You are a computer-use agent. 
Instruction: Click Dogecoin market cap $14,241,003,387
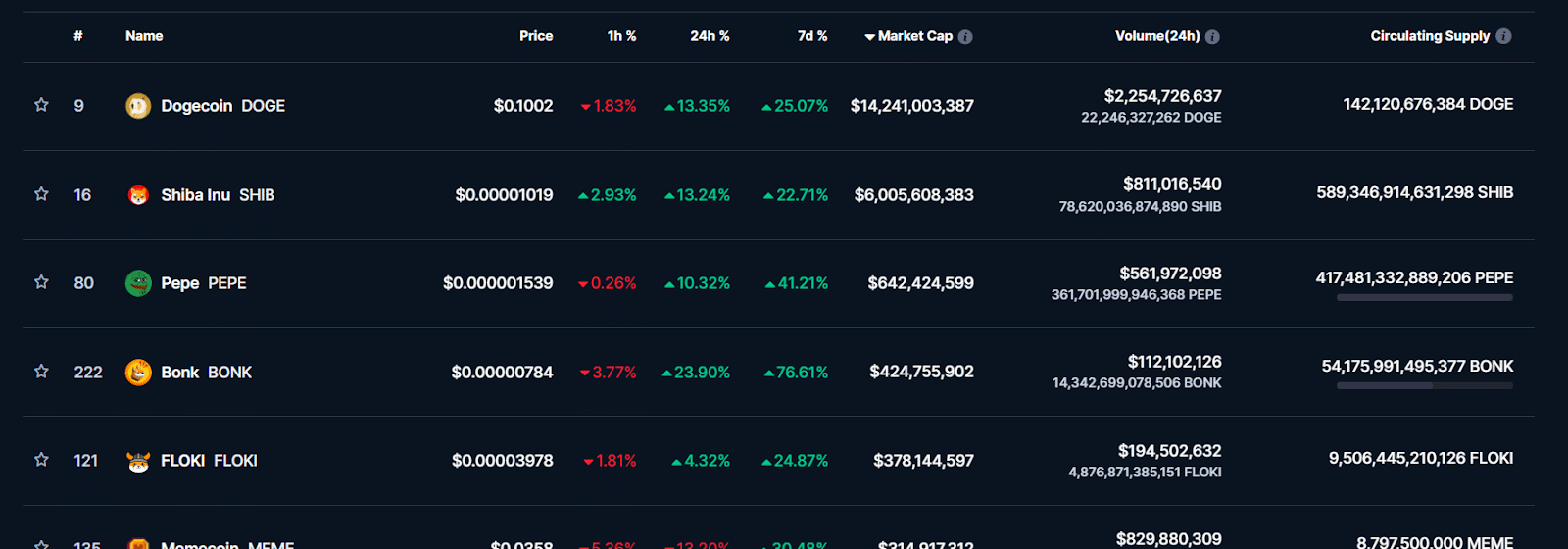tap(912, 106)
